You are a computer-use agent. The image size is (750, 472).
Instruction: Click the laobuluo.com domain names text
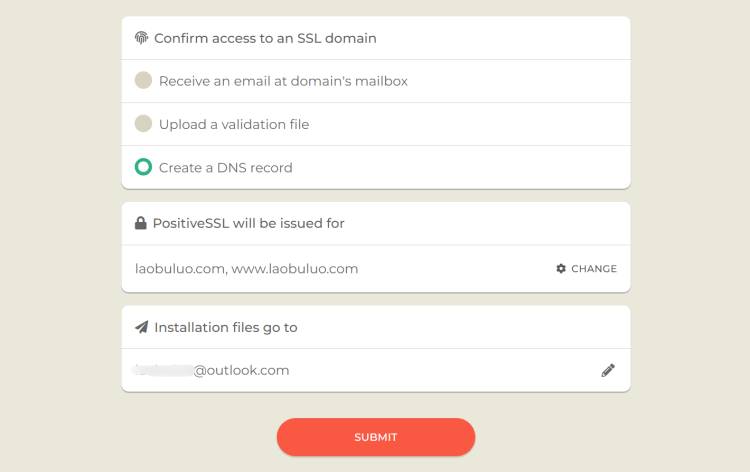(x=246, y=269)
